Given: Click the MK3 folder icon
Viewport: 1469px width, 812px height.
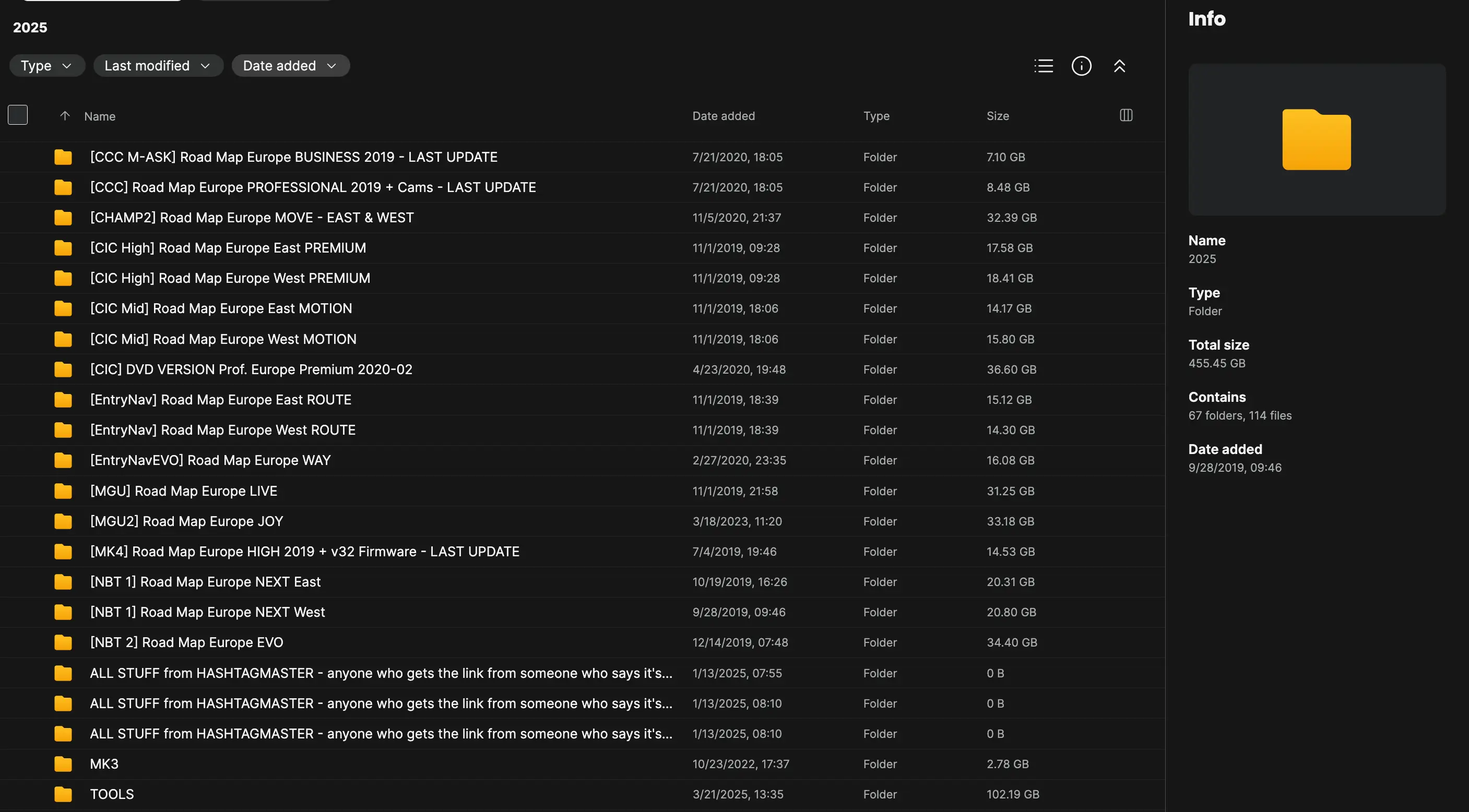Looking at the screenshot, I should coord(63,764).
